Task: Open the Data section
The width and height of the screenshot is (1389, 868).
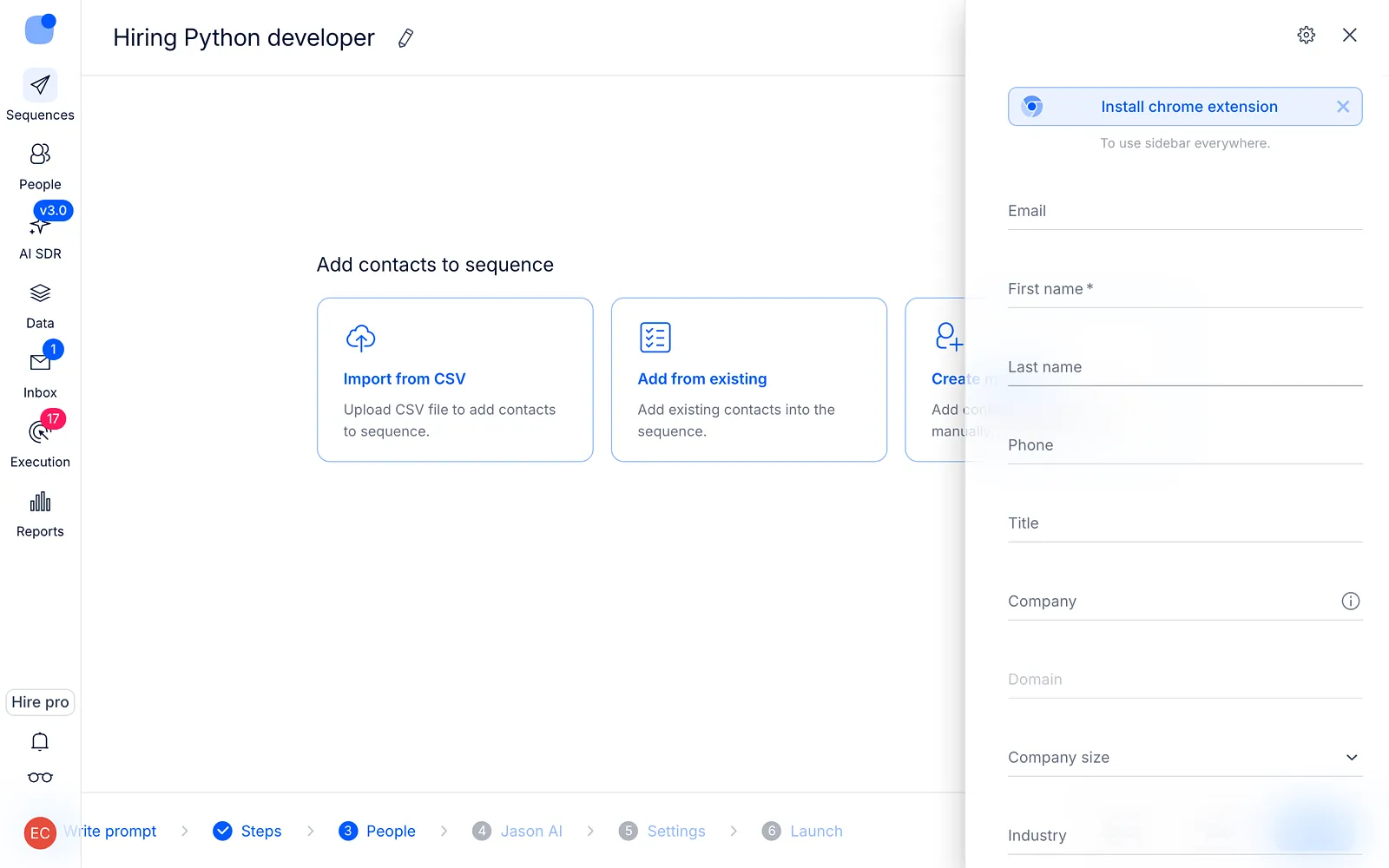Action: click(40, 306)
